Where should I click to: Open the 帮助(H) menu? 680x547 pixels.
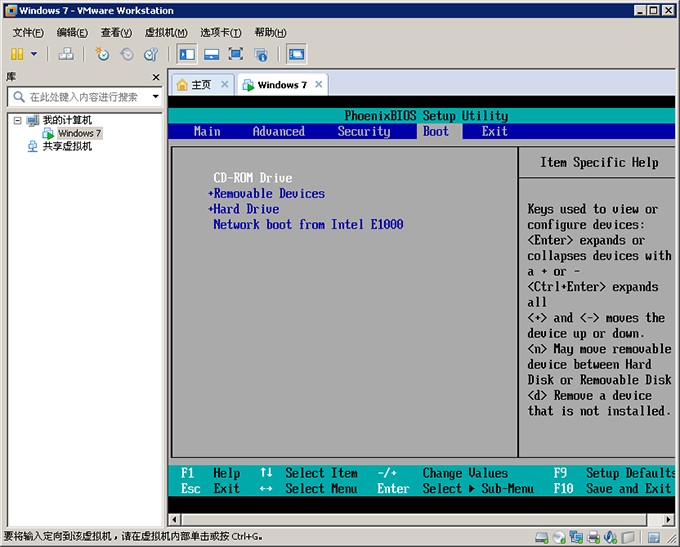(270, 33)
